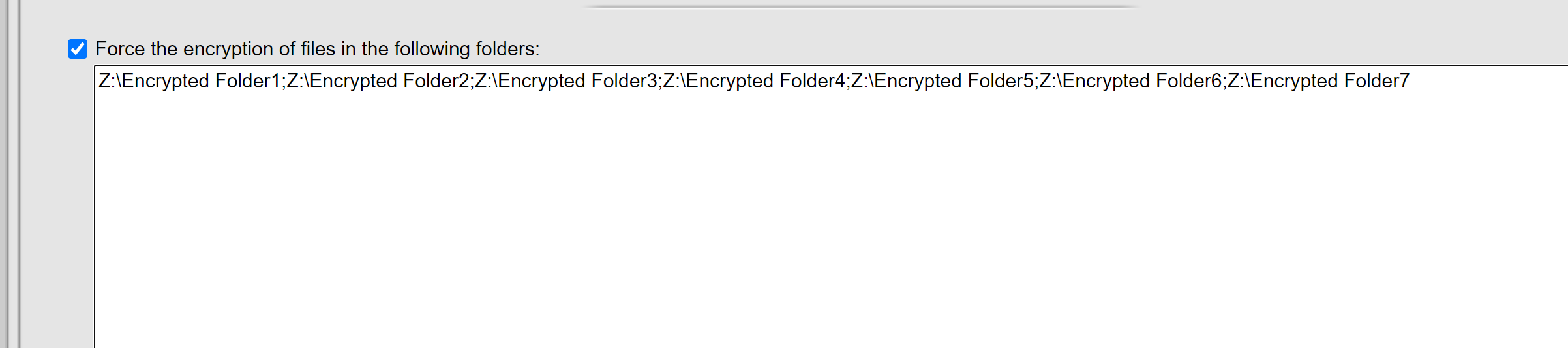The height and width of the screenshot is (348, 1568).
Task: Place cursor in "Z:\Encrypted Folder5" entry
Action: click(x=942, y=81)
